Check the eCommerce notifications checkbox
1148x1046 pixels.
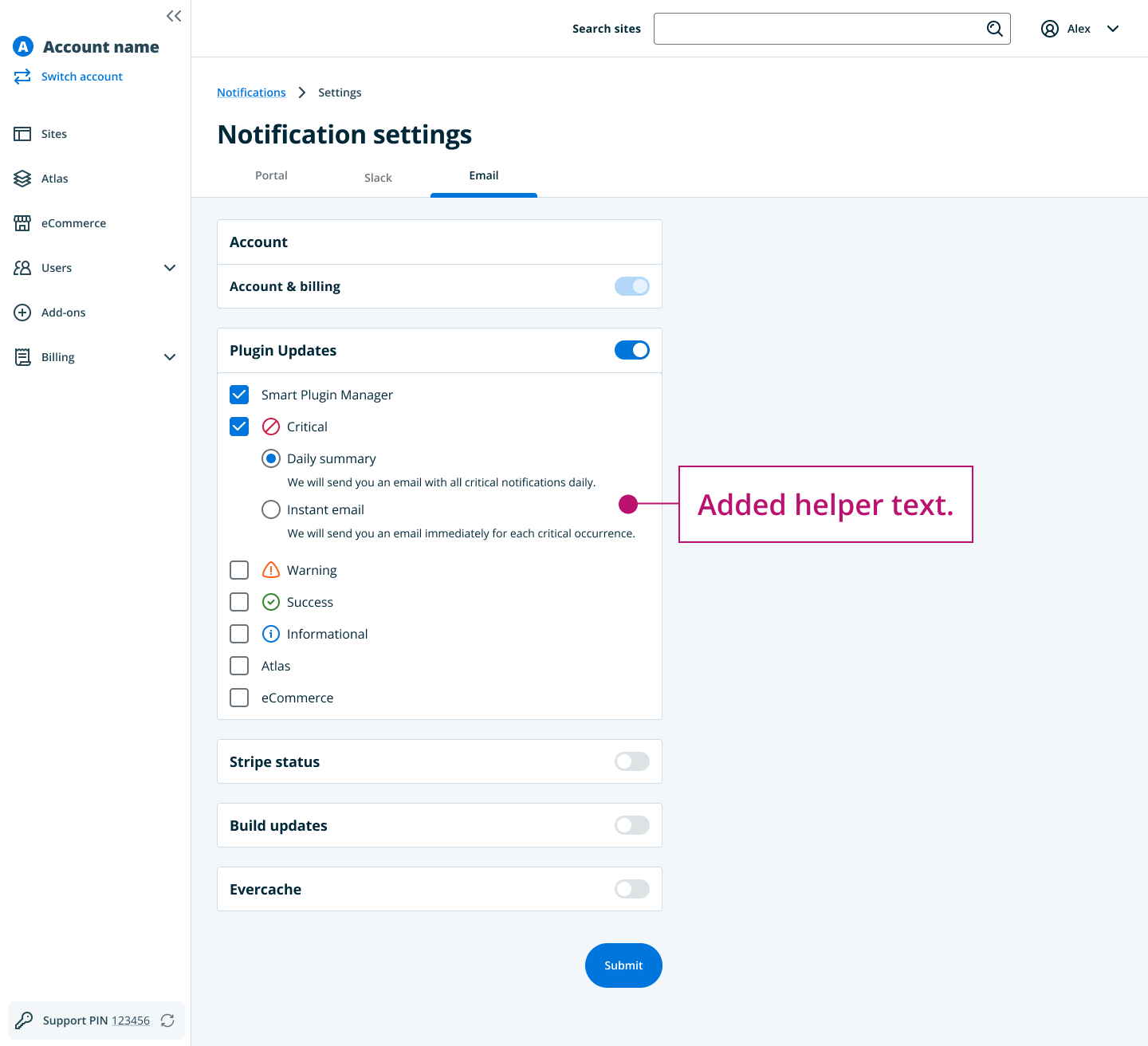point(239,698)
